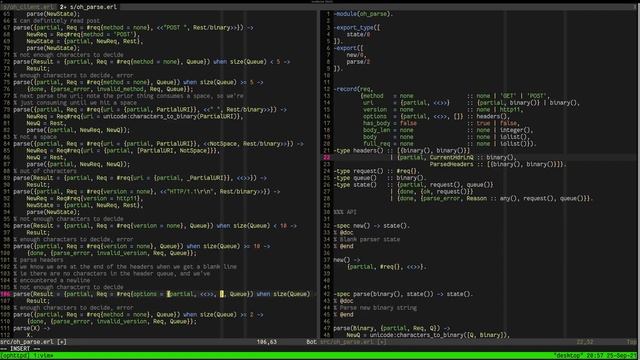Click the '% next parse the uri' comment line

point(128,96)
